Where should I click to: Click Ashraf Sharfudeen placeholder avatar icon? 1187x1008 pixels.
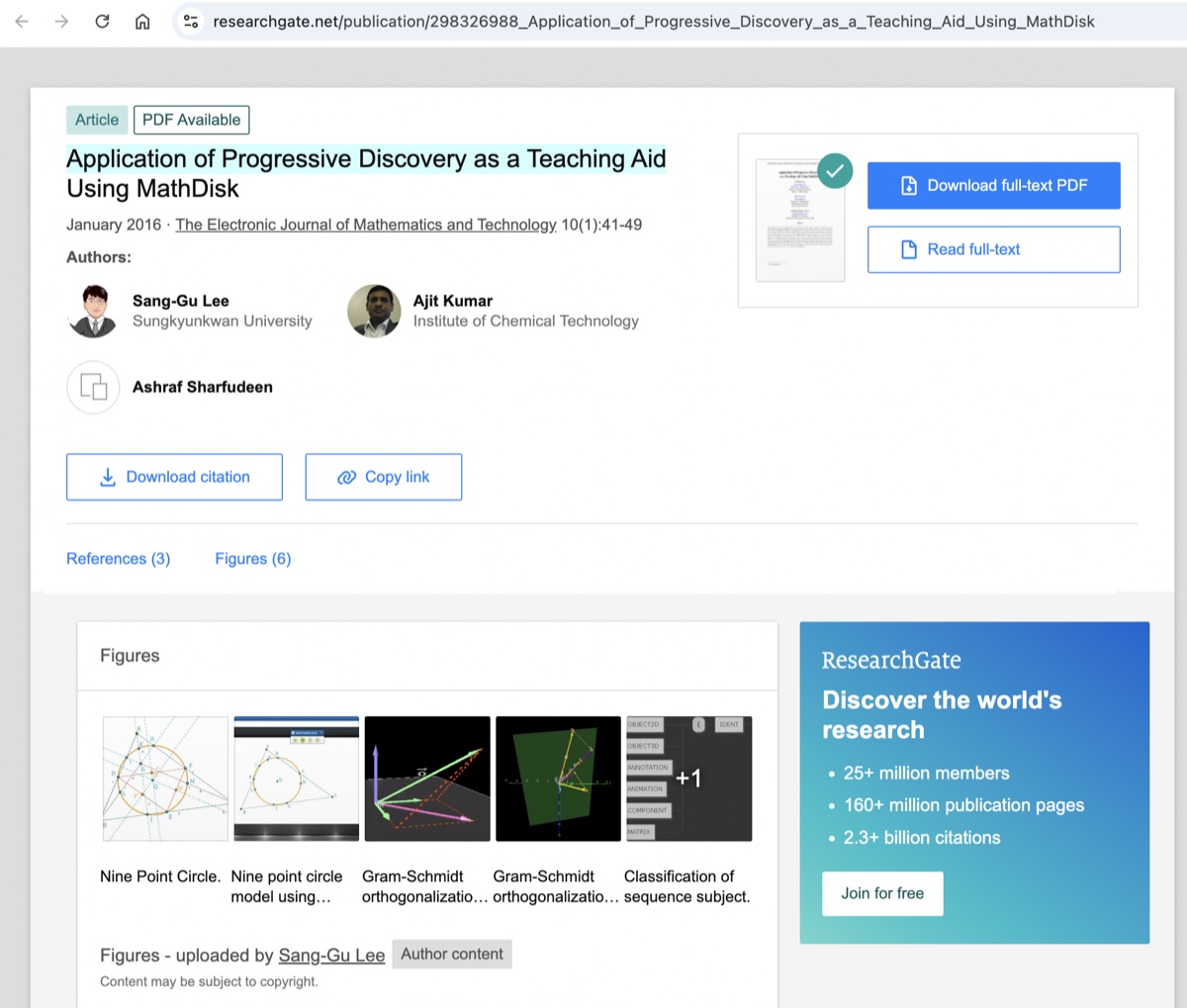[93, 387]
